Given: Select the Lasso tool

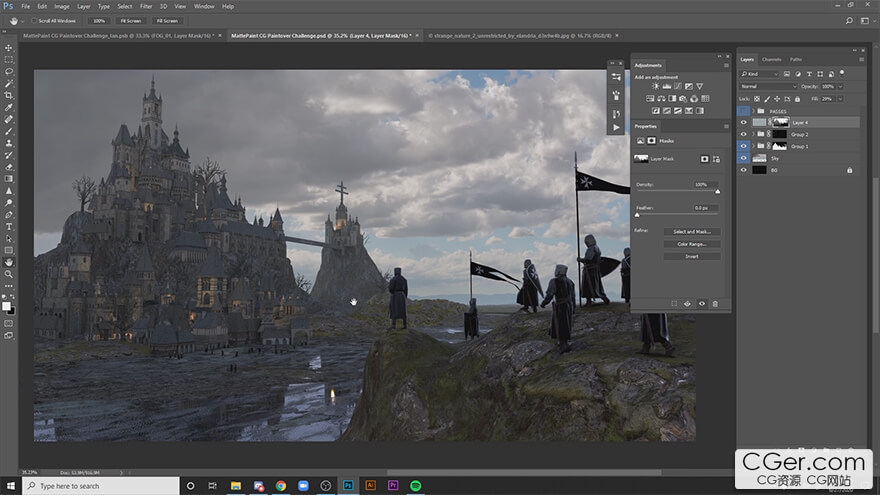Looking at the screenshot, I should pyautogui.click(x=8, y=72).
